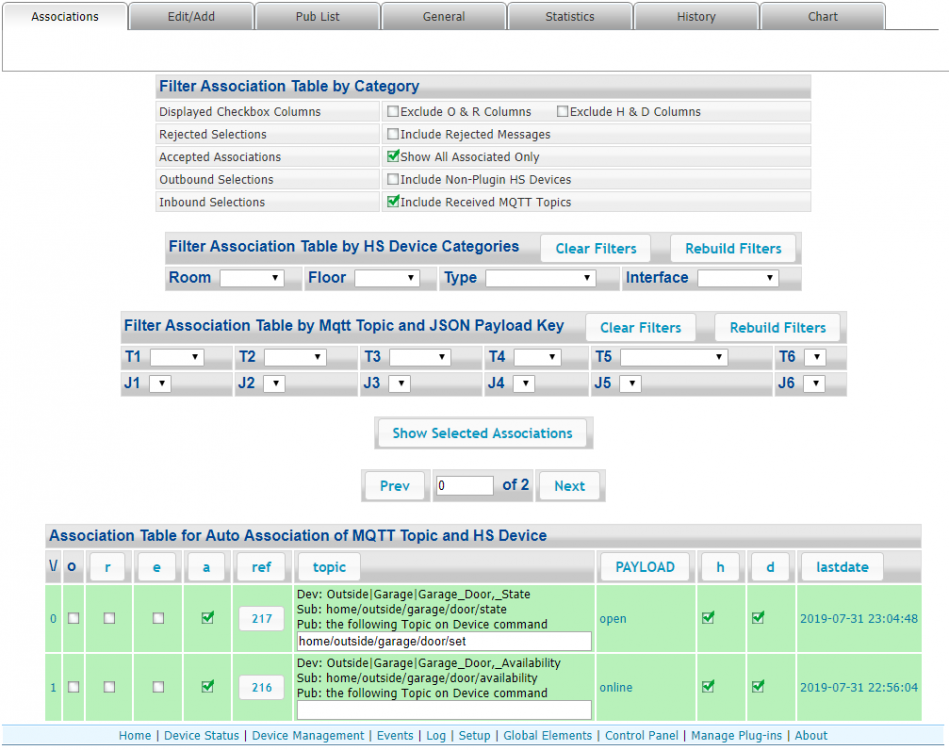Open the J1 payload key dropdown
Viewport: 949px width, 750px height.
point(160,383)
